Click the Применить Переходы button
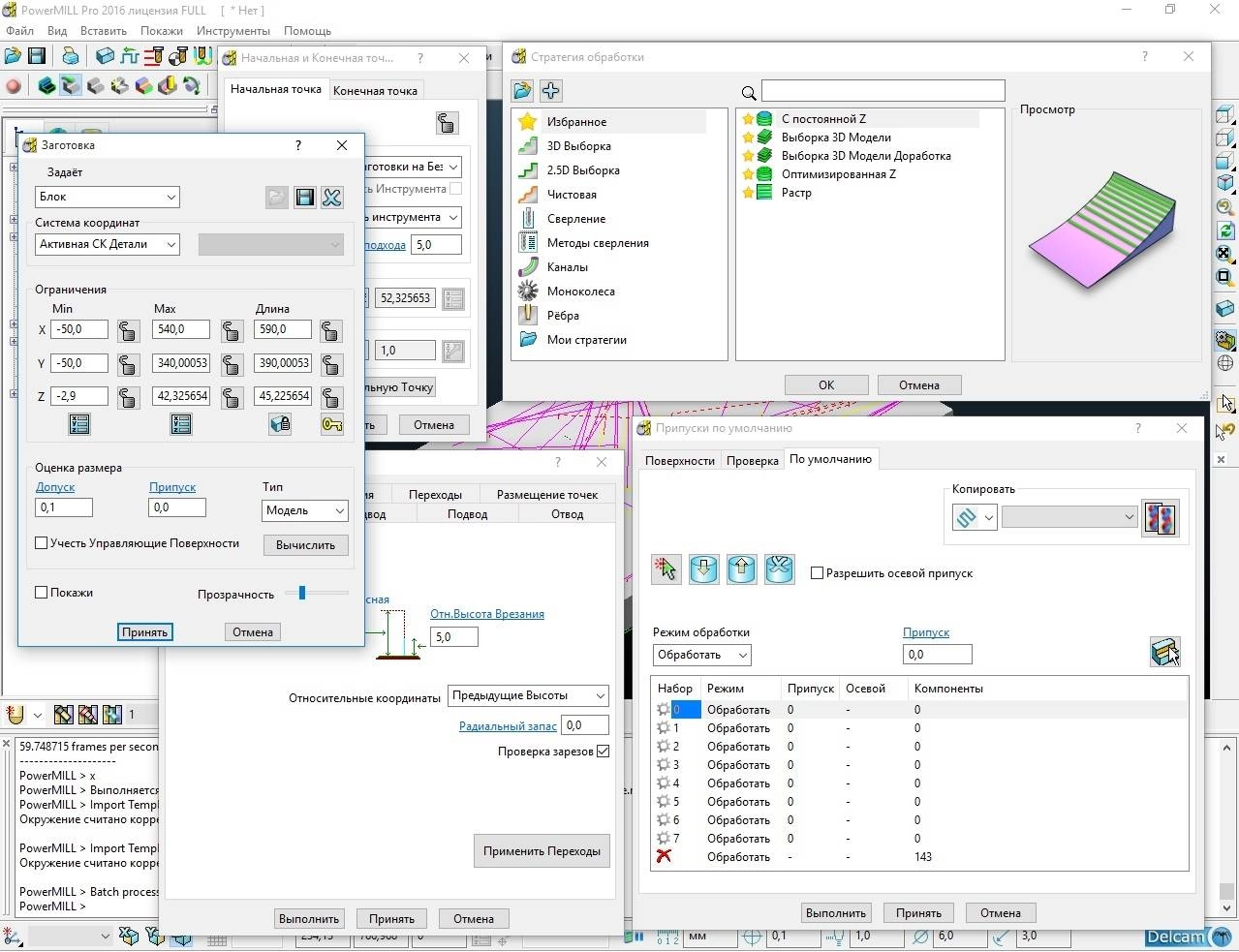 [x=542, y=851]
